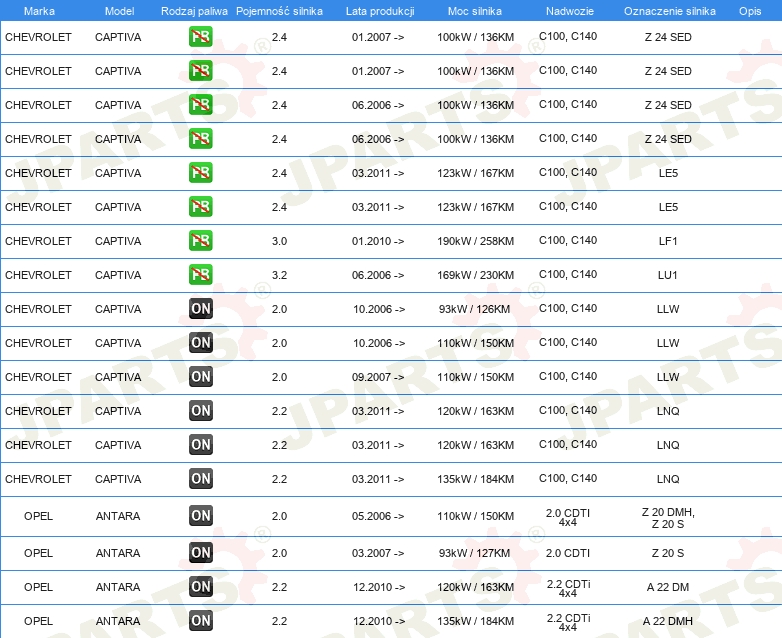
Task: Click the Pojemność silnika column header
Action: pyautogui.click(x=279, y=11)
